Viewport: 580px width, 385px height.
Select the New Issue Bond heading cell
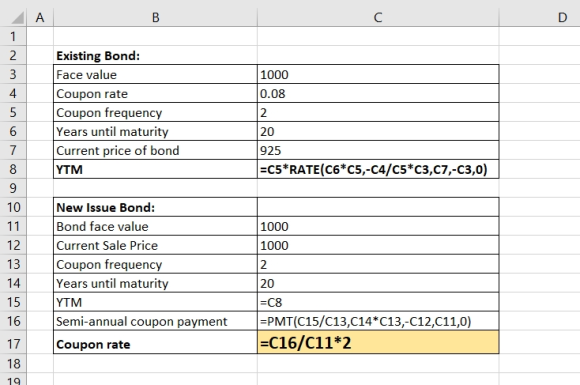click(x=155, y=207)
